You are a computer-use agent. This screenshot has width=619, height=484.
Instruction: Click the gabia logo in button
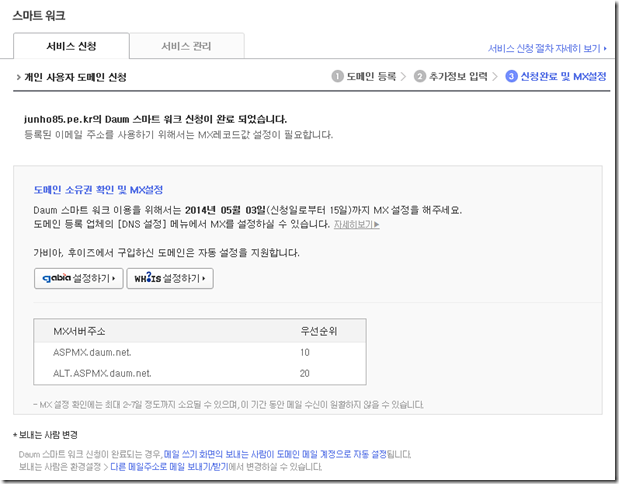56,278
